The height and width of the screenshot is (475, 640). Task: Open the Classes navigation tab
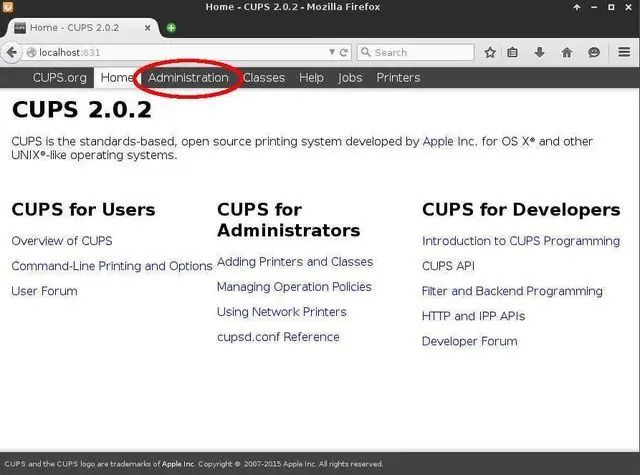point(264,78)
